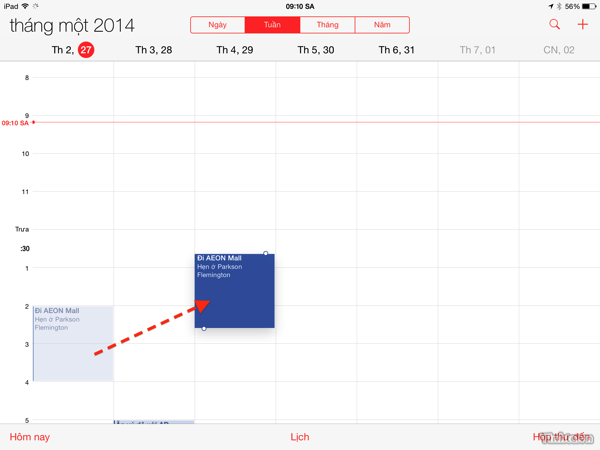
Task: Jump to today with Hôm nay
Action: [30, 437]
